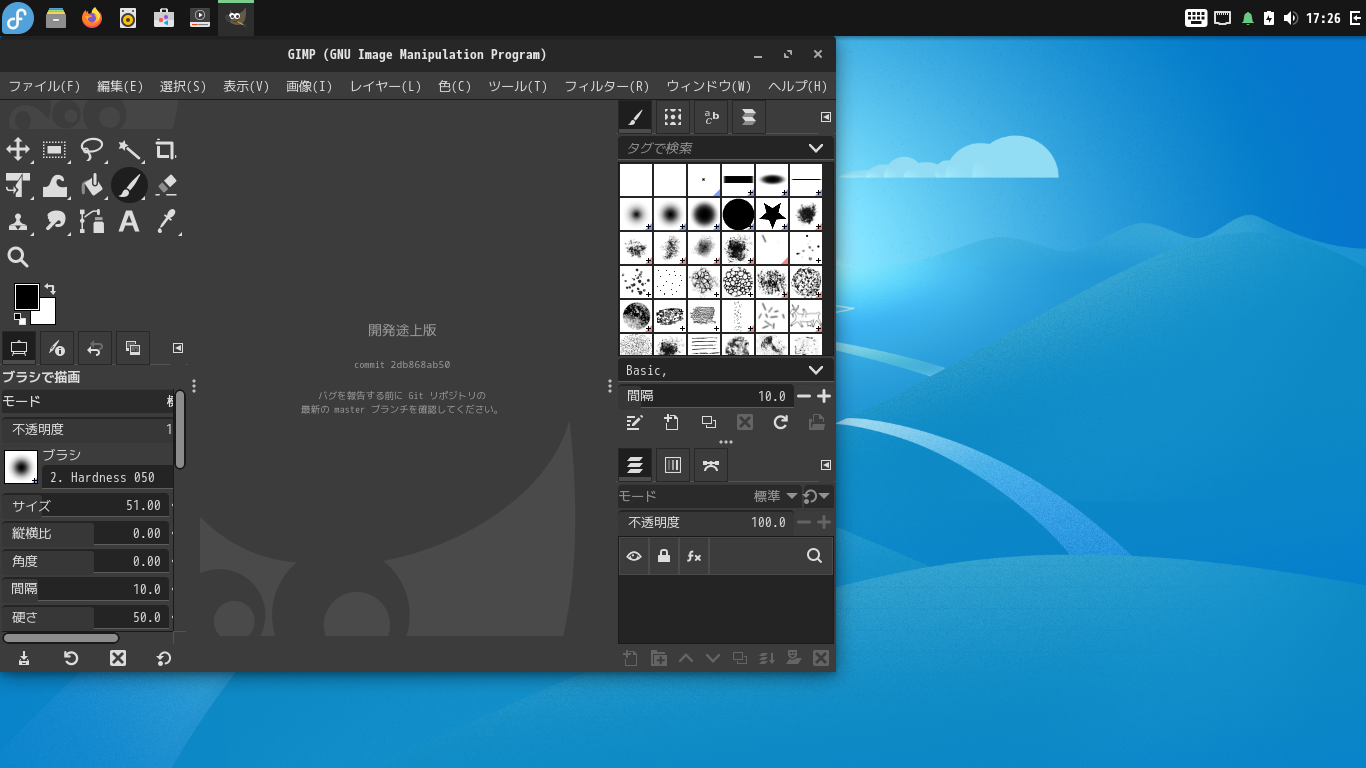This screenshot has height=768, width=1366.
Task: Open the layer mode group switcher
Action: pos(817,496)
